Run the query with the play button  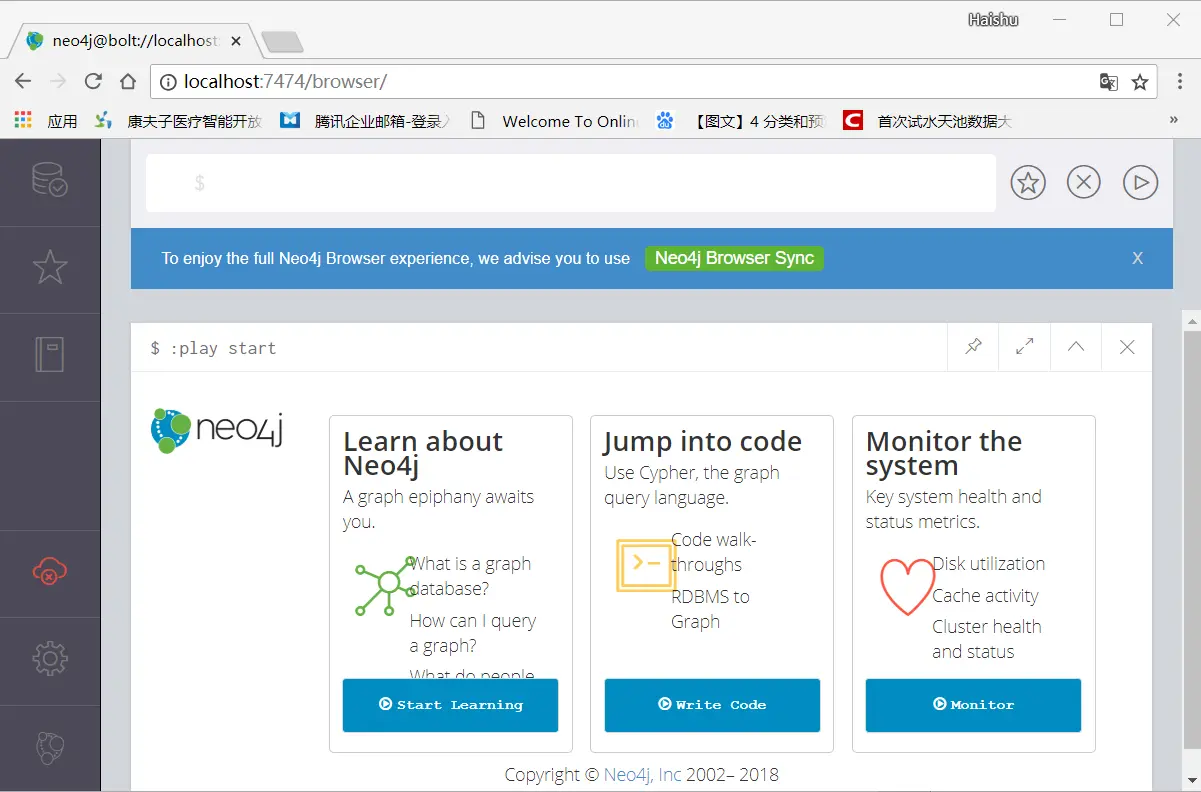click(1140, 183)
